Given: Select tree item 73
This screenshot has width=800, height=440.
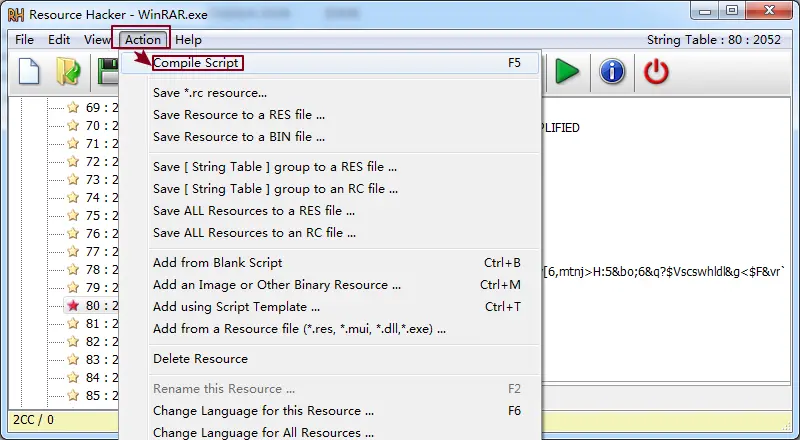Looking at the screenshot, I should [101, 180].
